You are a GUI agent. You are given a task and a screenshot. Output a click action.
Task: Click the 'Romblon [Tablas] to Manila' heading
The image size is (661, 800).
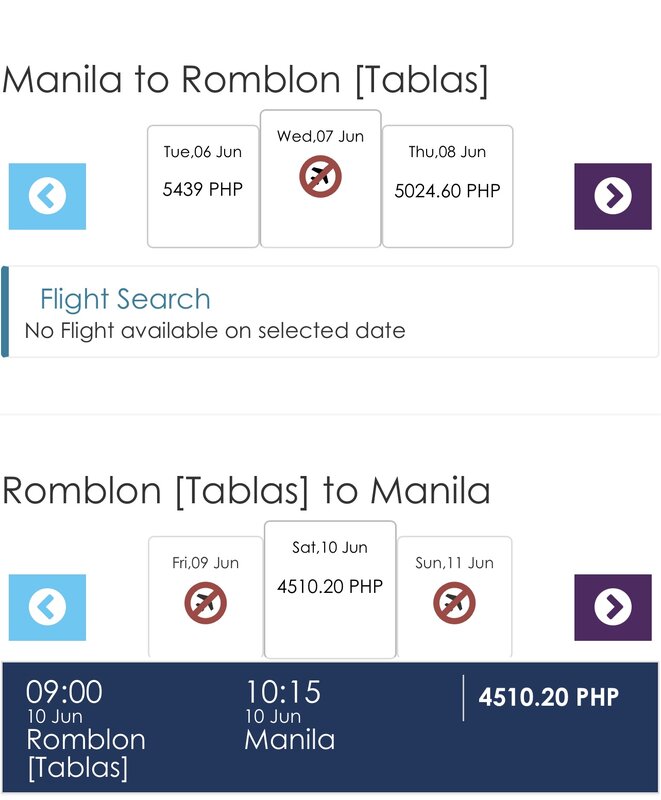click(246, 491)
